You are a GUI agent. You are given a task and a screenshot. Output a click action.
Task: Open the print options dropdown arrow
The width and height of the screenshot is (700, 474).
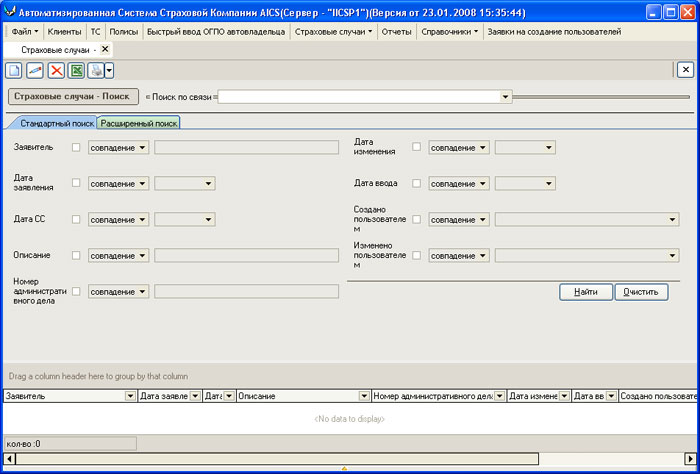[109, 70]
